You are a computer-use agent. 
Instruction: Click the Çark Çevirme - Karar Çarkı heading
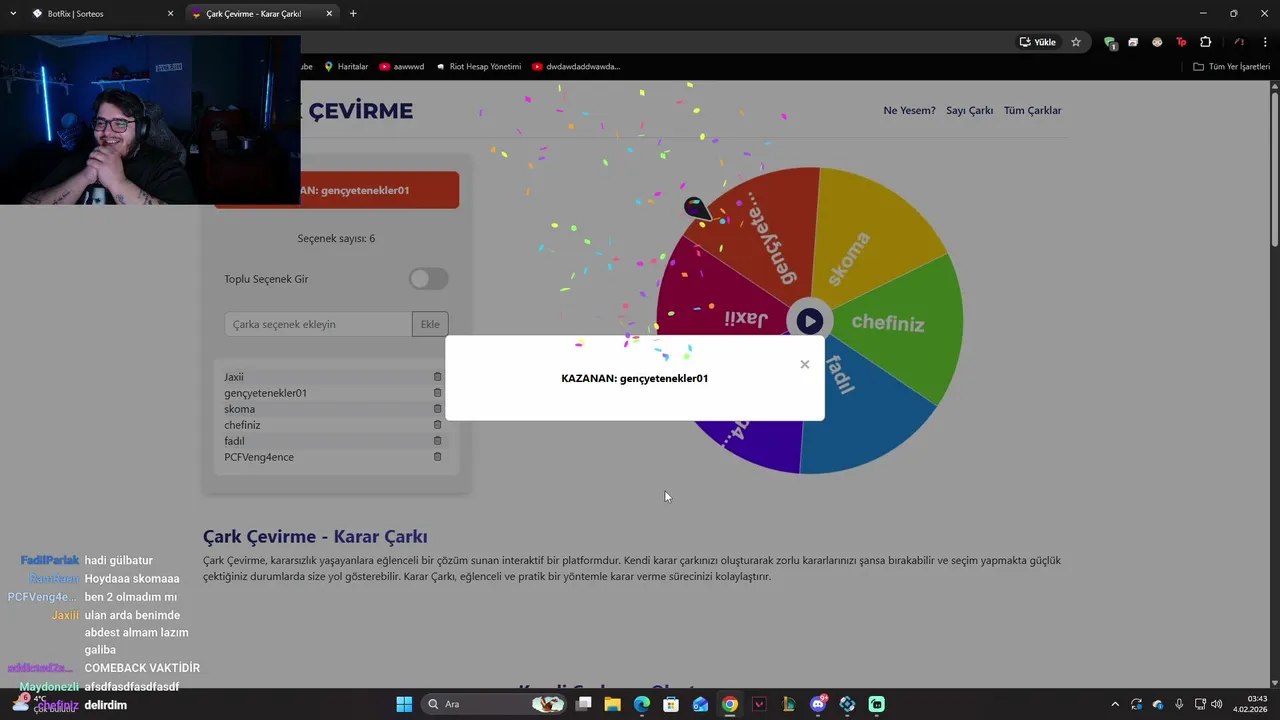[315, 536]
